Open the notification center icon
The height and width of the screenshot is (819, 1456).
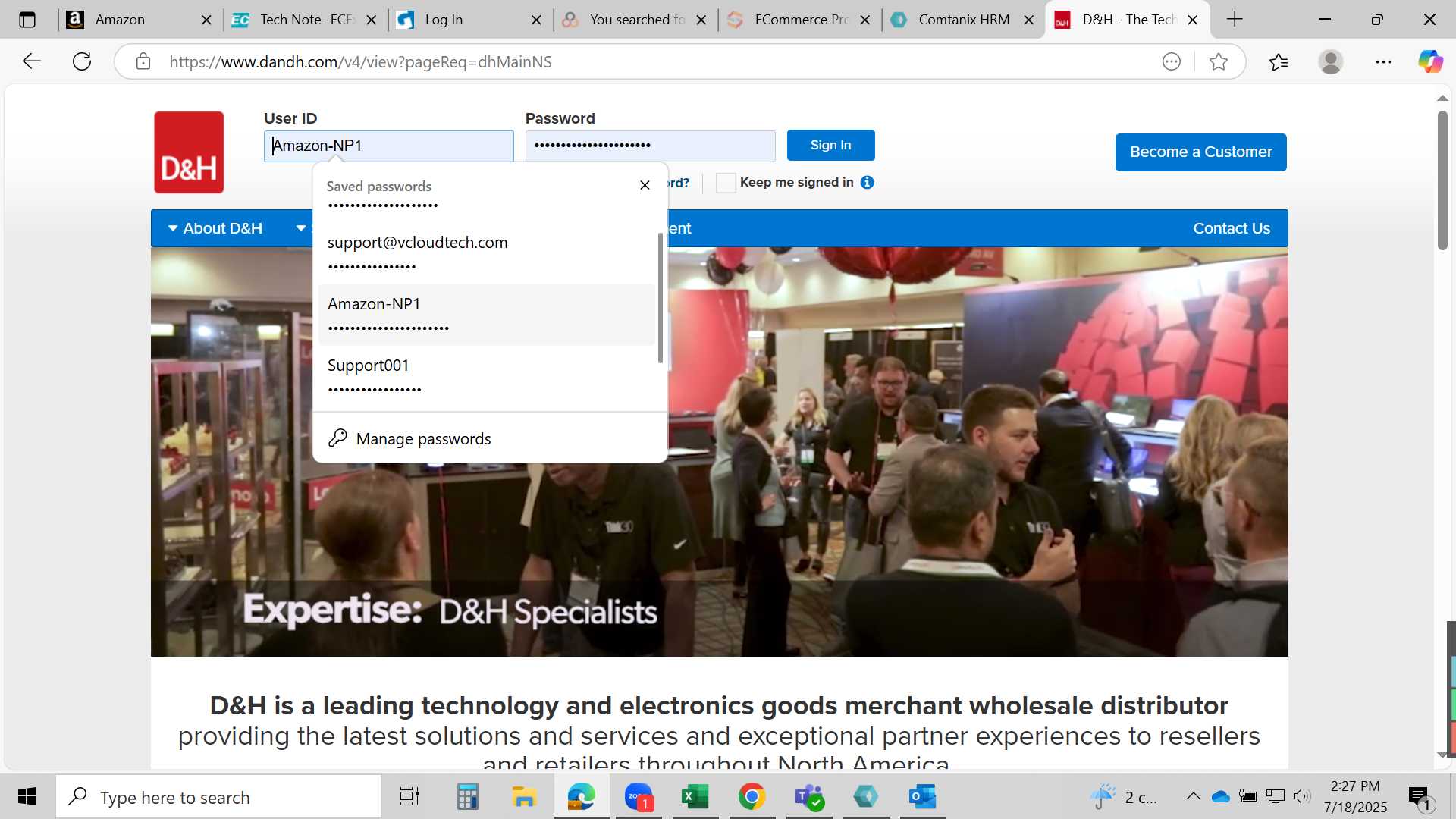(x=1420, y=798)
